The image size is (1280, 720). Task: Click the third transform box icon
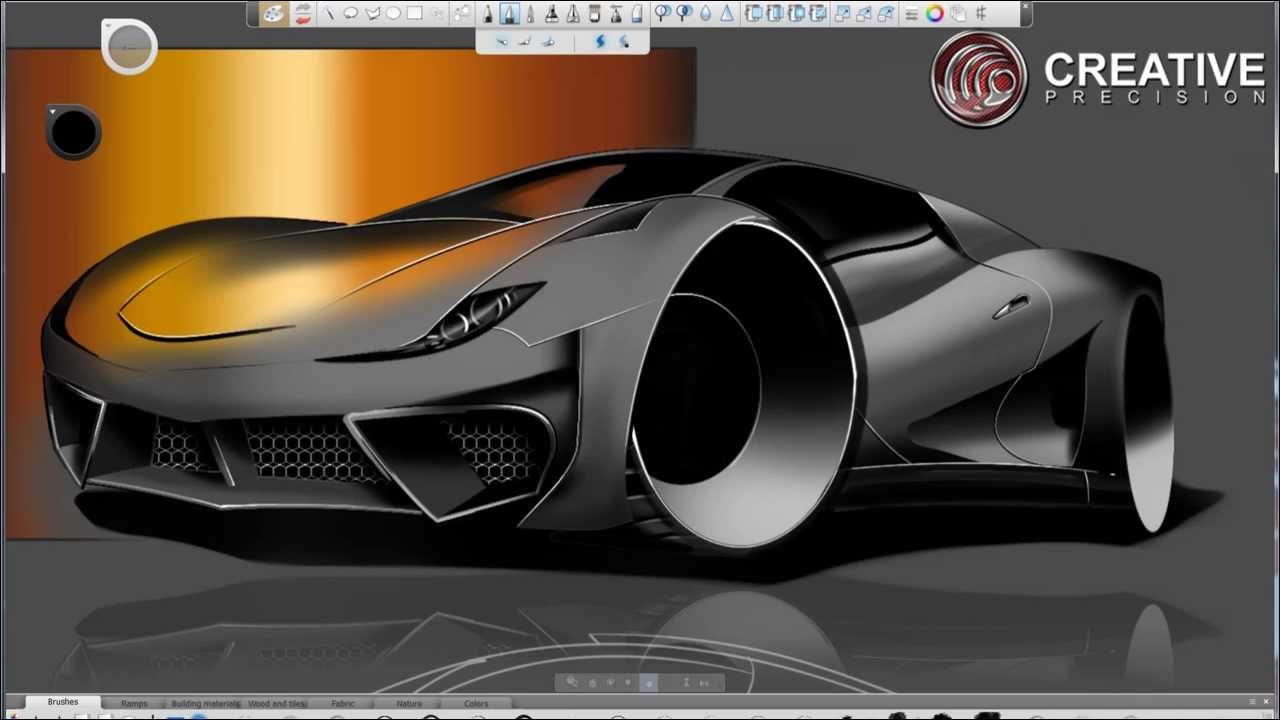click(886, 14)
